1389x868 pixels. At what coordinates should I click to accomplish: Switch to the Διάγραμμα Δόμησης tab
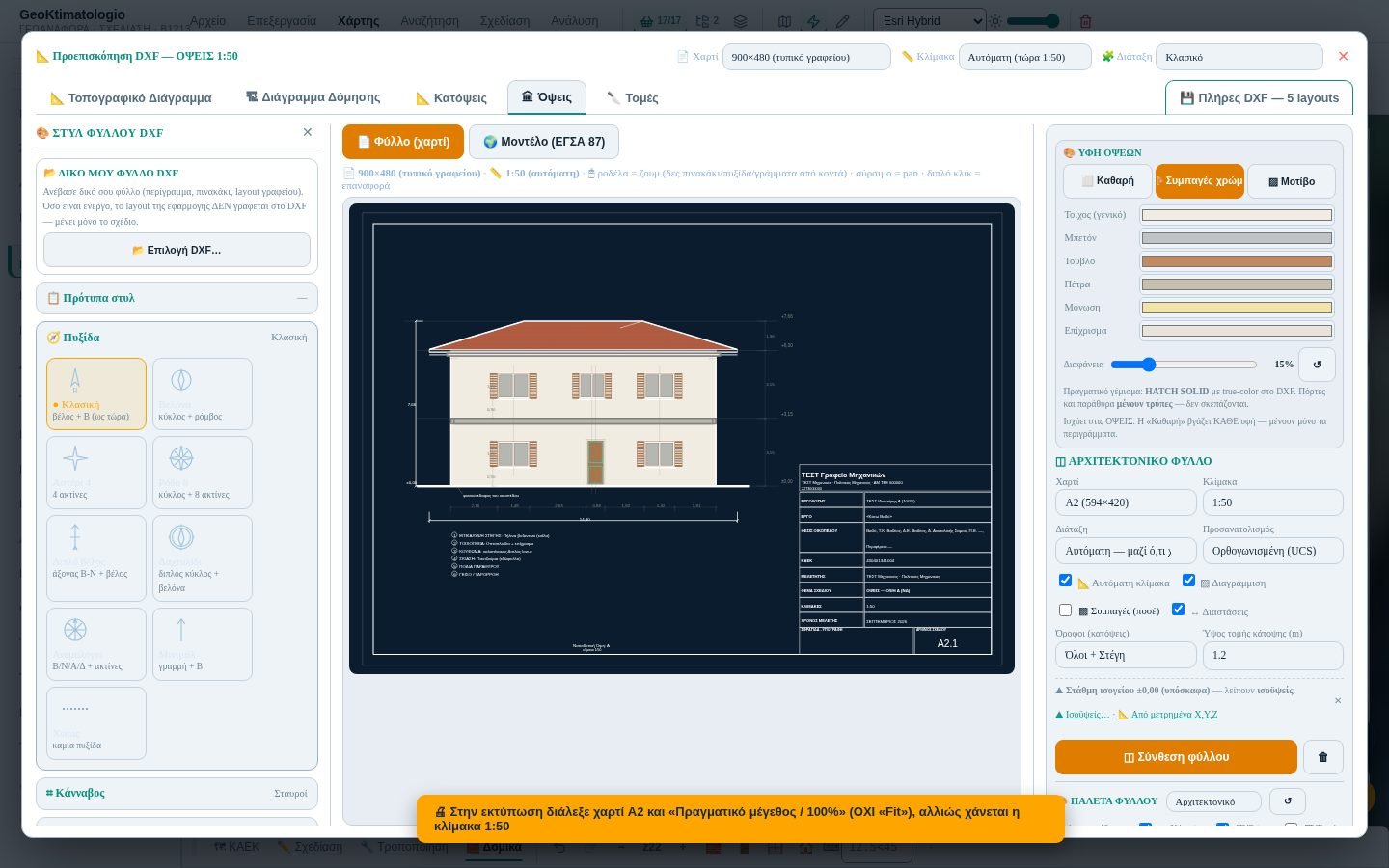[x=313, y=97]
